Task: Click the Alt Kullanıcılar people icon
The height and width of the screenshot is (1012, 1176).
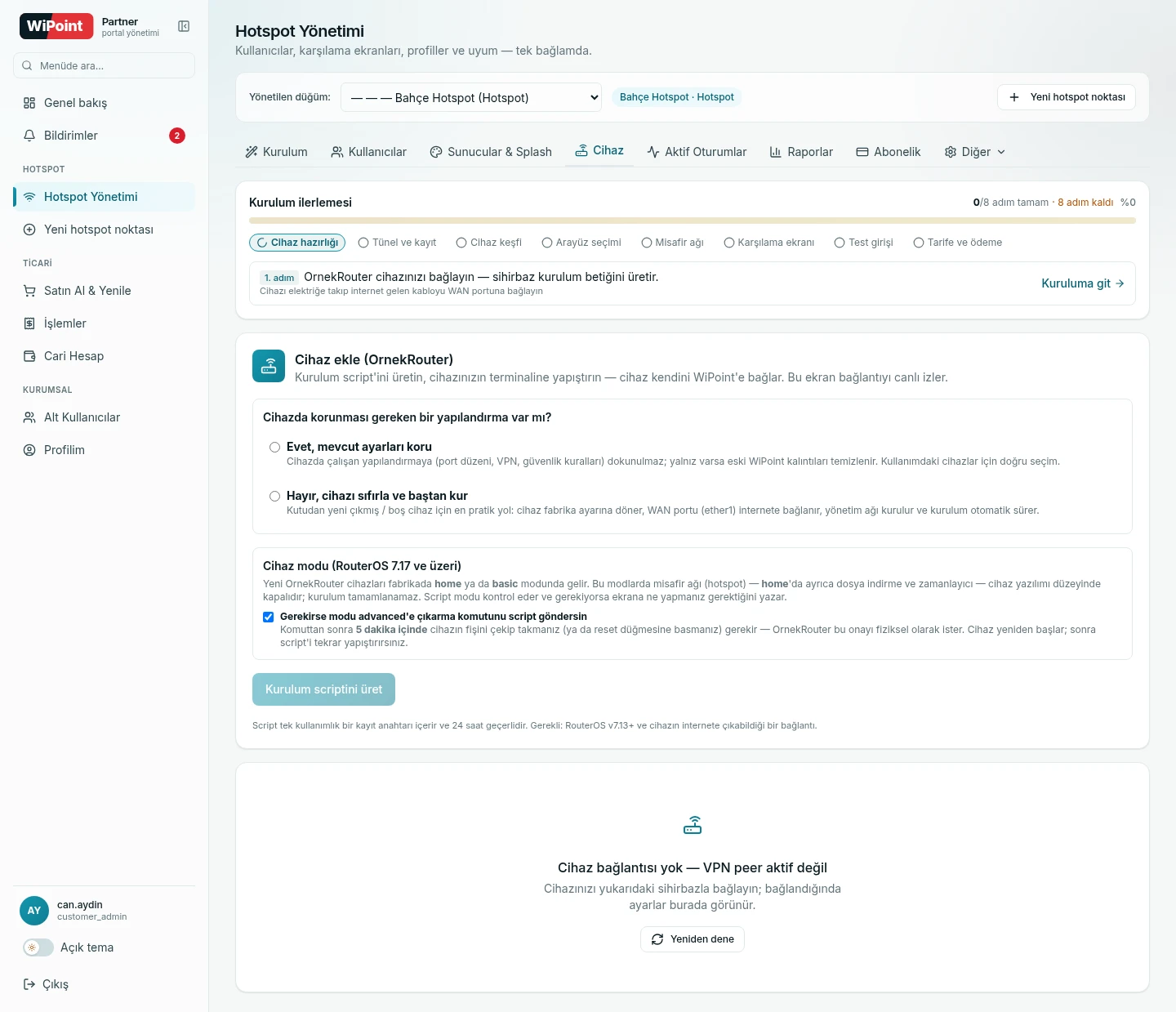Action: 29,417
